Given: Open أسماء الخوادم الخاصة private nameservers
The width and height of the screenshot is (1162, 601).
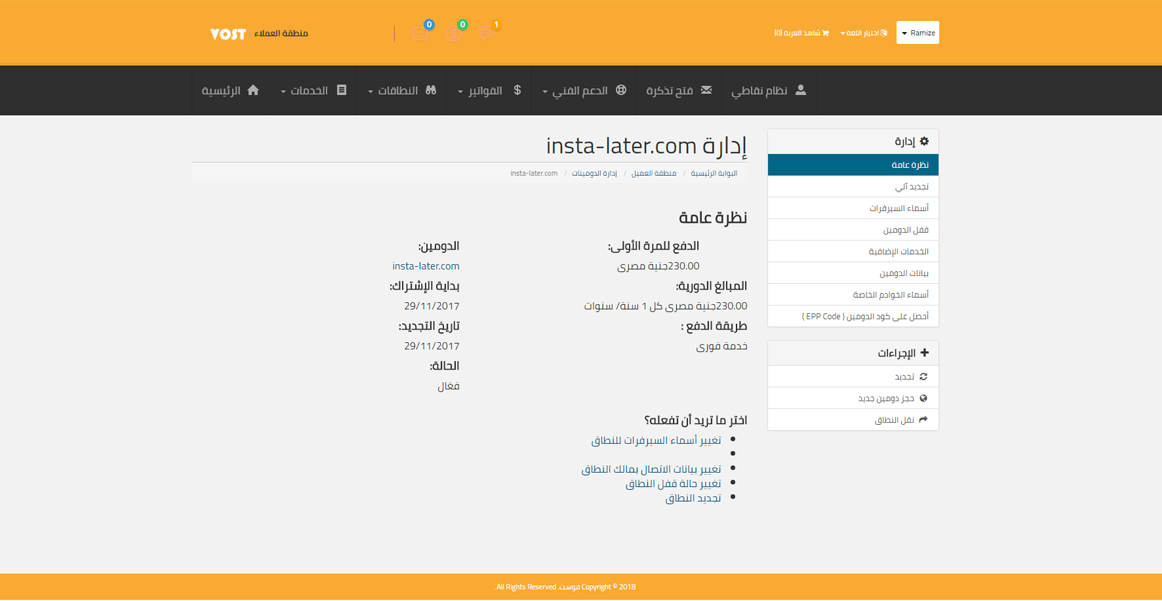Looking at the screenshot, I should (x=853, y=294).
